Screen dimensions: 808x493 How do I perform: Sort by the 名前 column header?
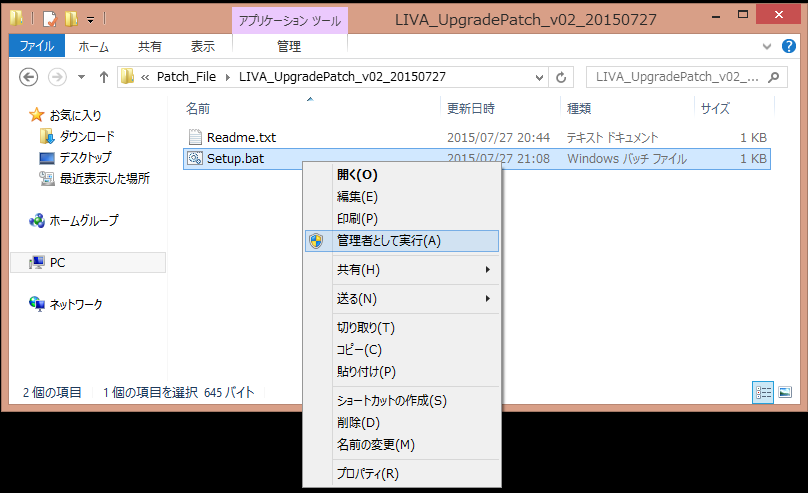[x=198, y=109]
